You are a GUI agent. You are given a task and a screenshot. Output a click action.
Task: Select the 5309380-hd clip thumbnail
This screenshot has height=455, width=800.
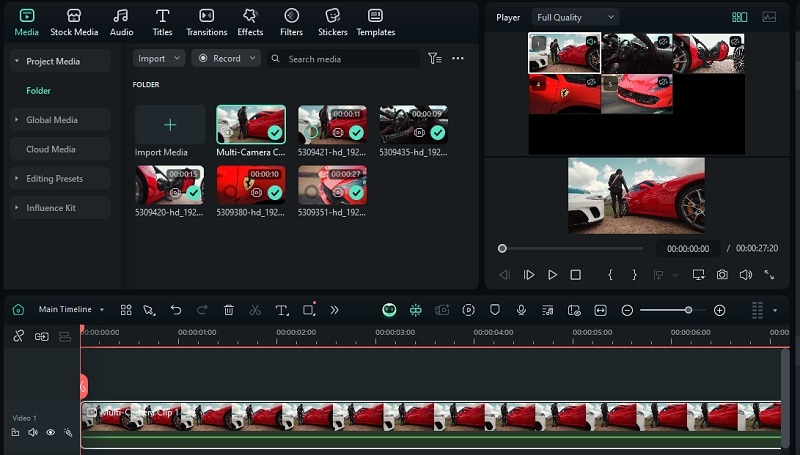251,185
